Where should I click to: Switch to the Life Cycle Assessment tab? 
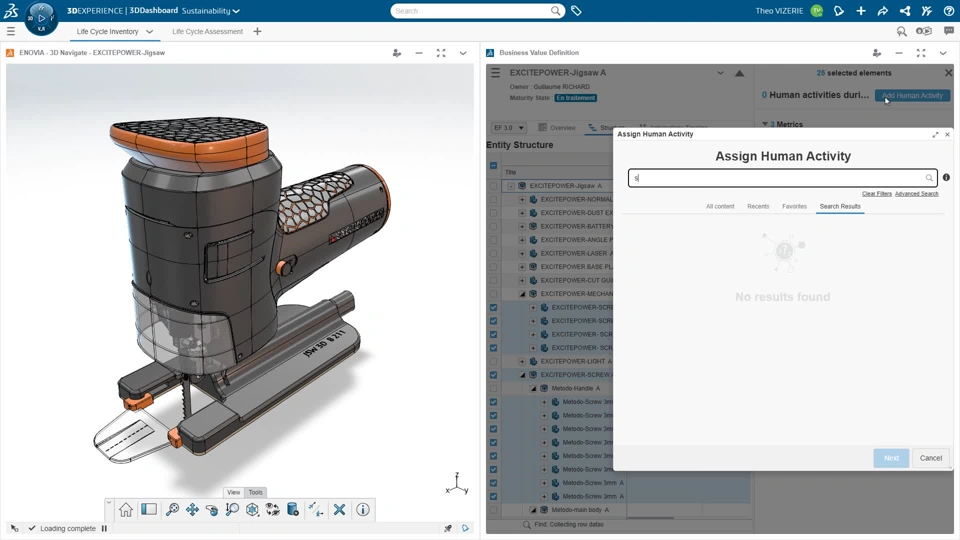tap(207, 32)
